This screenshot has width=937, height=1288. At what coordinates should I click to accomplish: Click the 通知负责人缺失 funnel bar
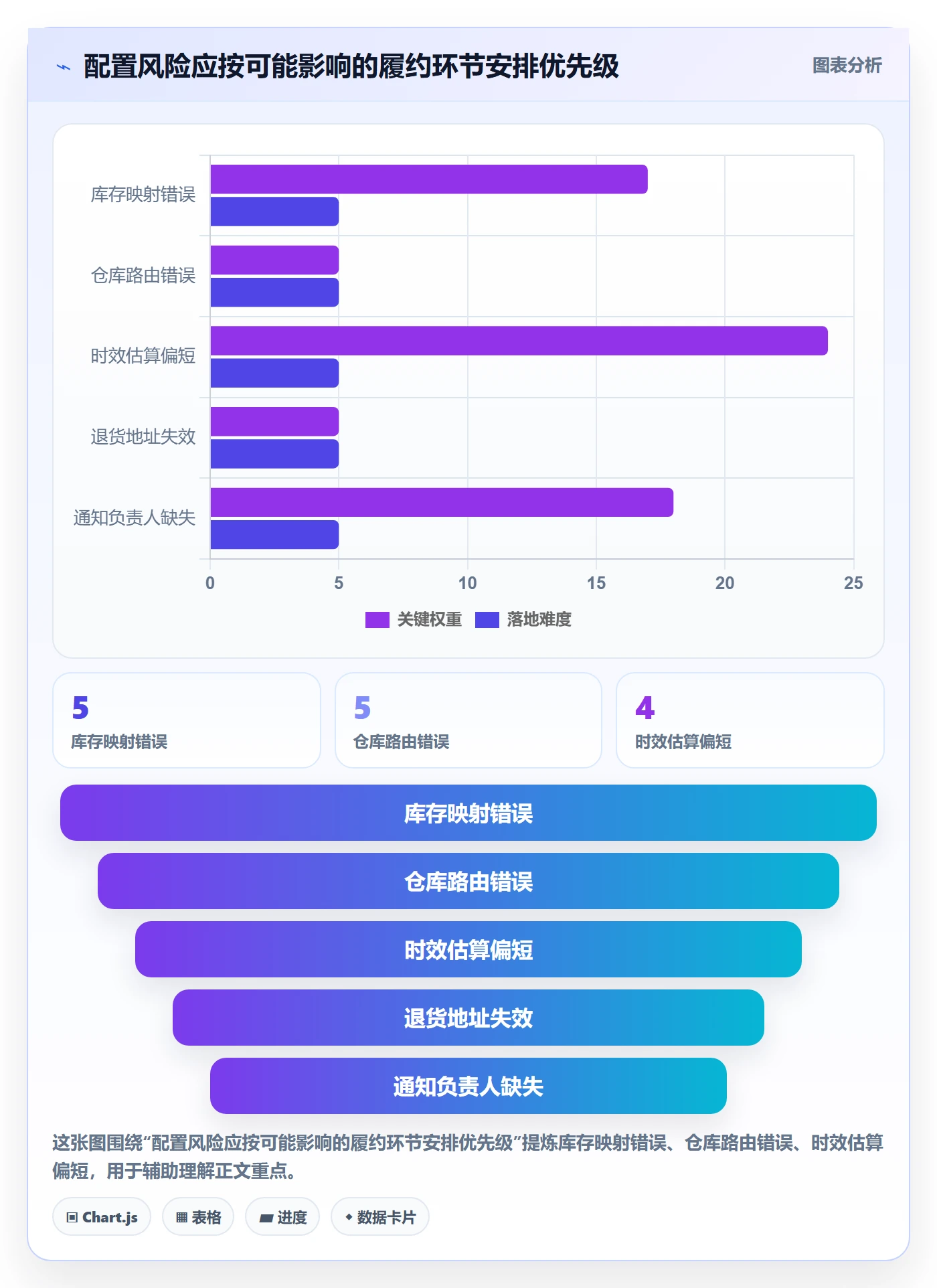(468, 1086)
